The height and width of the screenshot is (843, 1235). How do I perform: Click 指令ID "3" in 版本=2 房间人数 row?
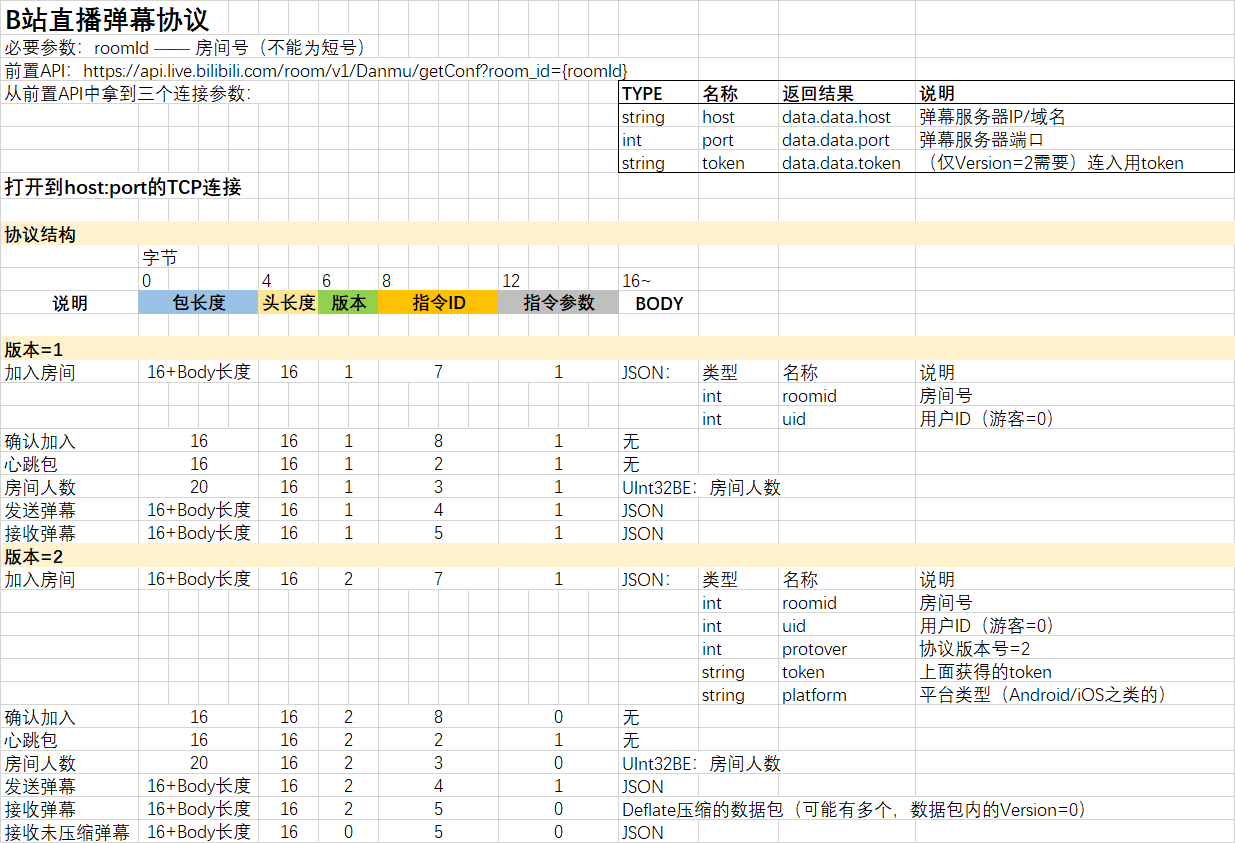pos(438,763)
